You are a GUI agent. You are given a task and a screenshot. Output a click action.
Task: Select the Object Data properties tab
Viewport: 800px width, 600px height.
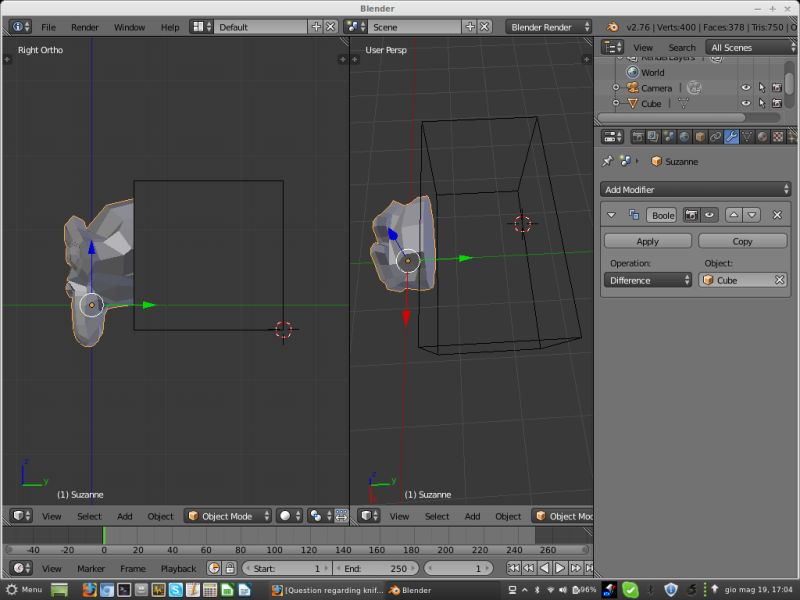click(747, 136)
